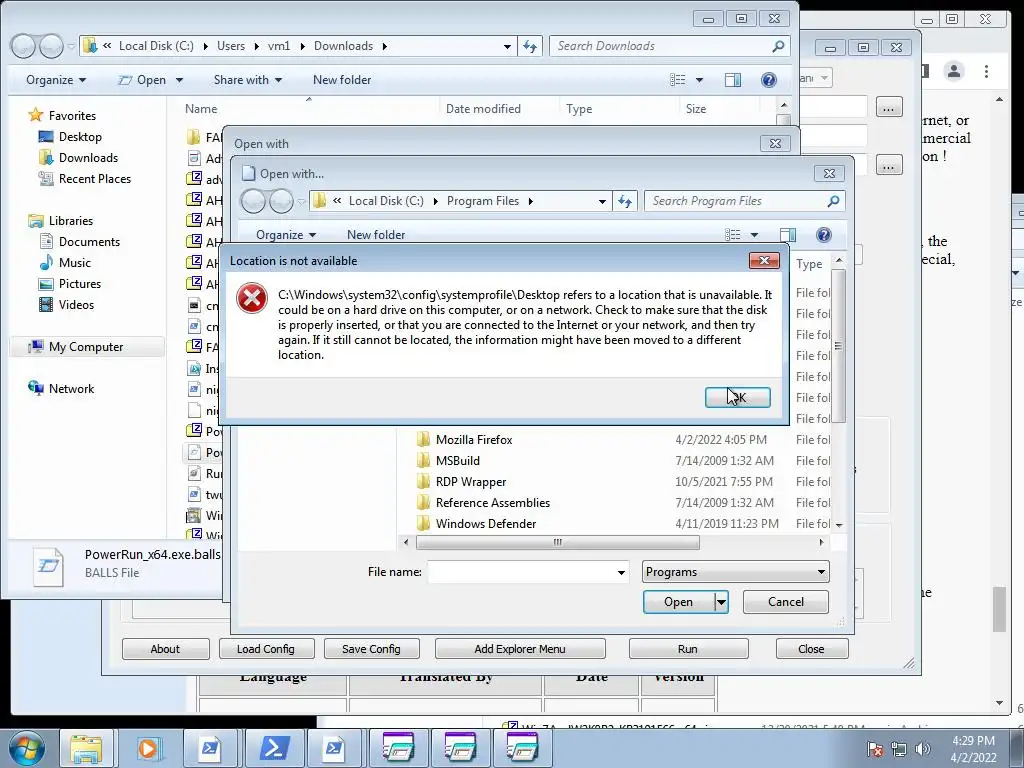Screen dimensions: 1024x768
Task: Click New folder in Program Files dialog
Action: point(376,234)
